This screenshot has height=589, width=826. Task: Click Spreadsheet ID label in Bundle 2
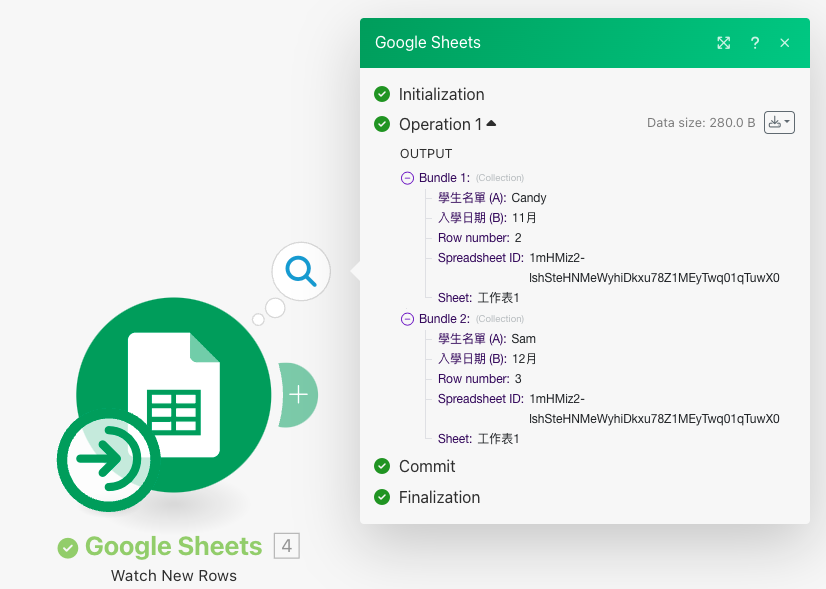pyautogui.click(x=480, y=399)
